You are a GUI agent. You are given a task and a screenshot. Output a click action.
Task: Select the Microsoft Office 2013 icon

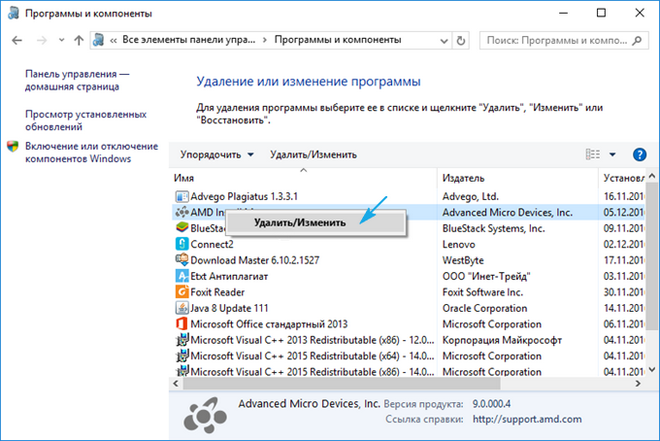pos(182,324)
